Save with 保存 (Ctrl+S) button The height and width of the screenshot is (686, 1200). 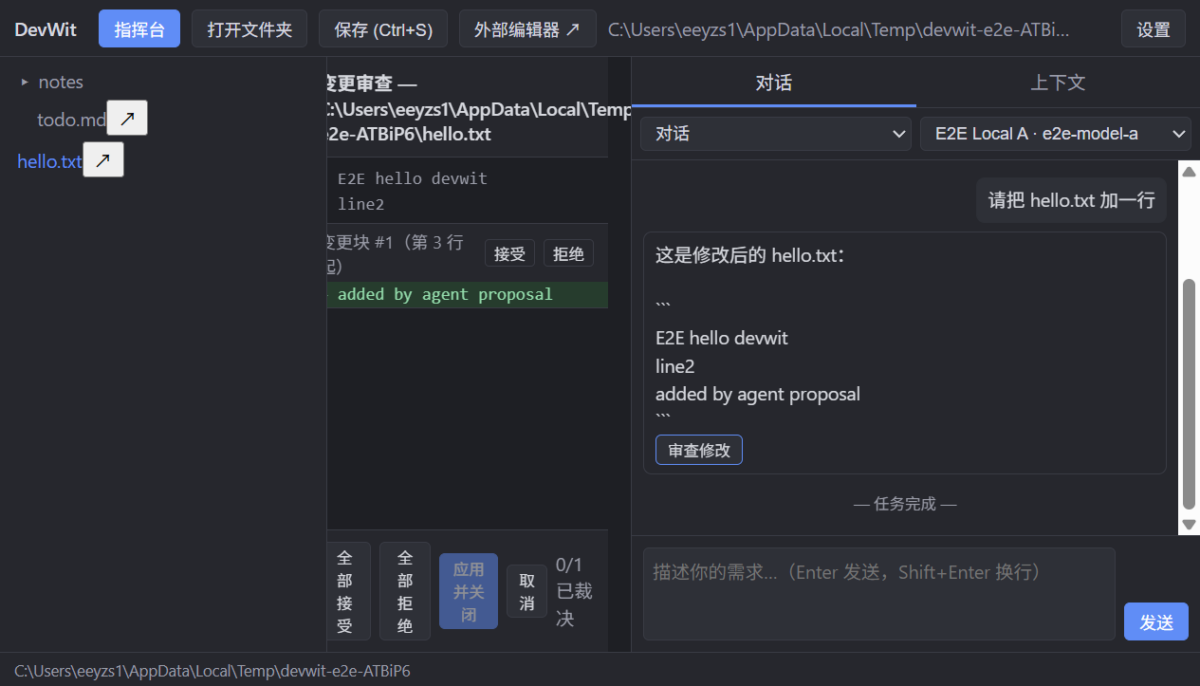383,29
